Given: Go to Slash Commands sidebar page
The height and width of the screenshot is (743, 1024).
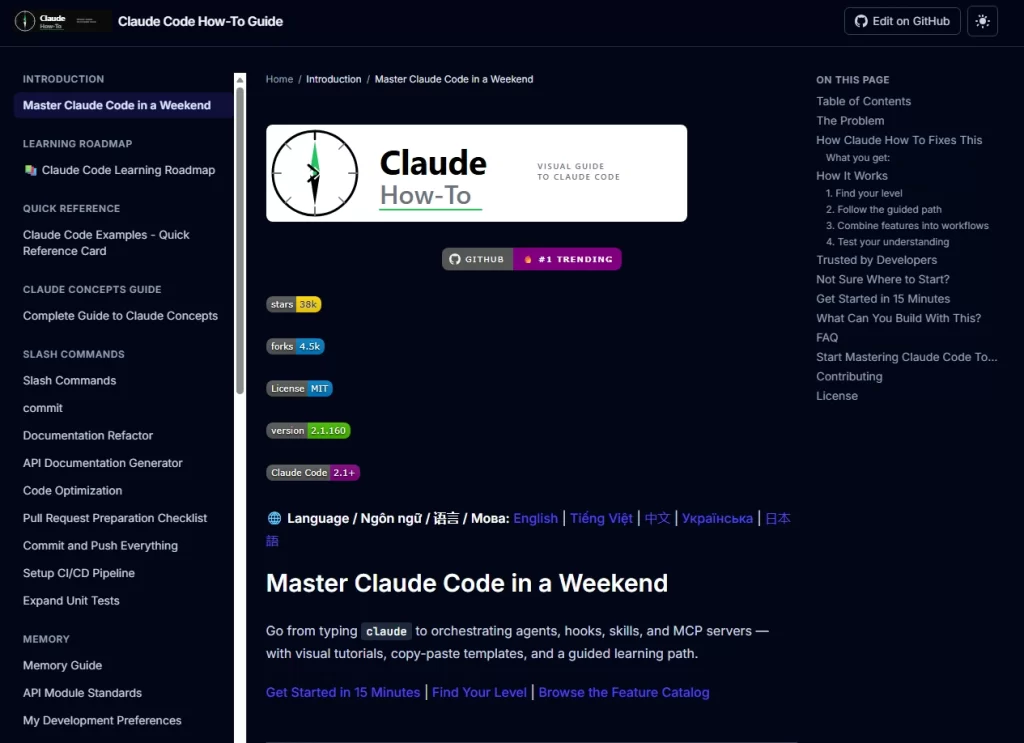Looking at the screenshot, I should [69, 380].
